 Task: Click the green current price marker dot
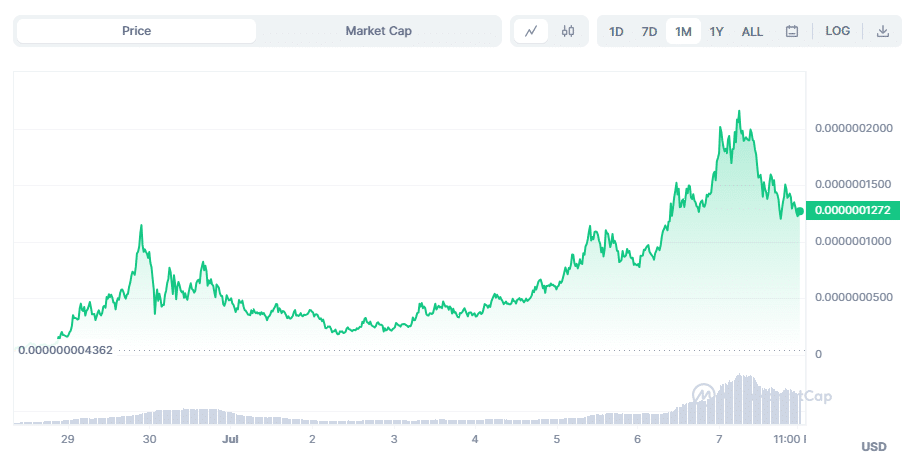click(x=800, y=211)
